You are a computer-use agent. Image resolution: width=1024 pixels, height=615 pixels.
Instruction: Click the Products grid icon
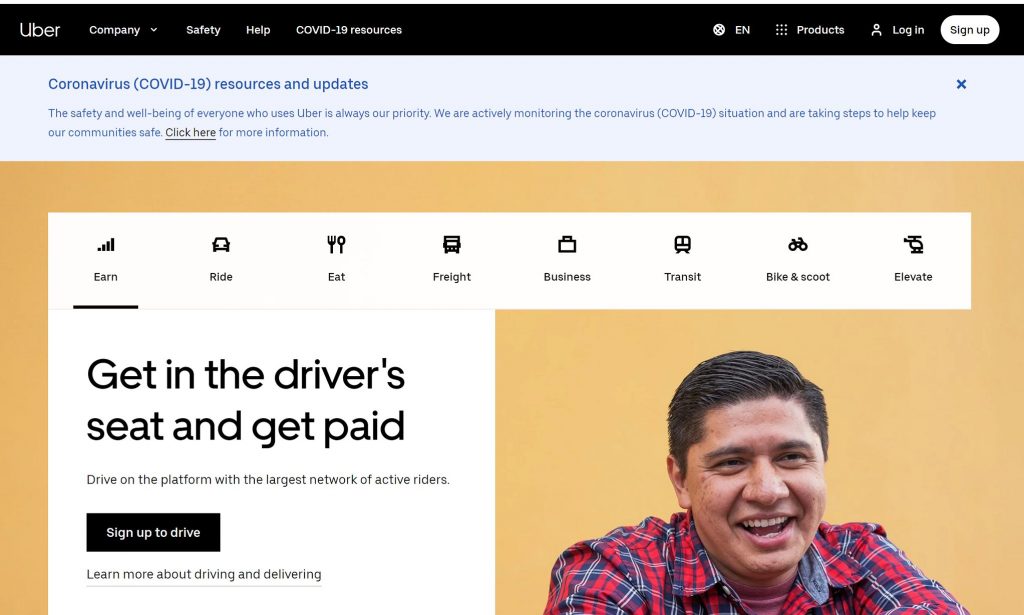point(781,30)
